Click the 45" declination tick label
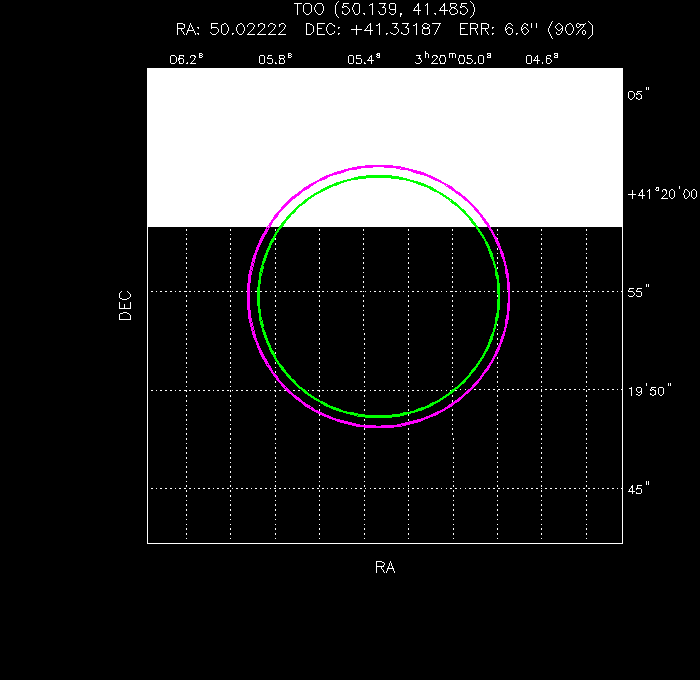This screenshot has height=680, width=700. 638,489
